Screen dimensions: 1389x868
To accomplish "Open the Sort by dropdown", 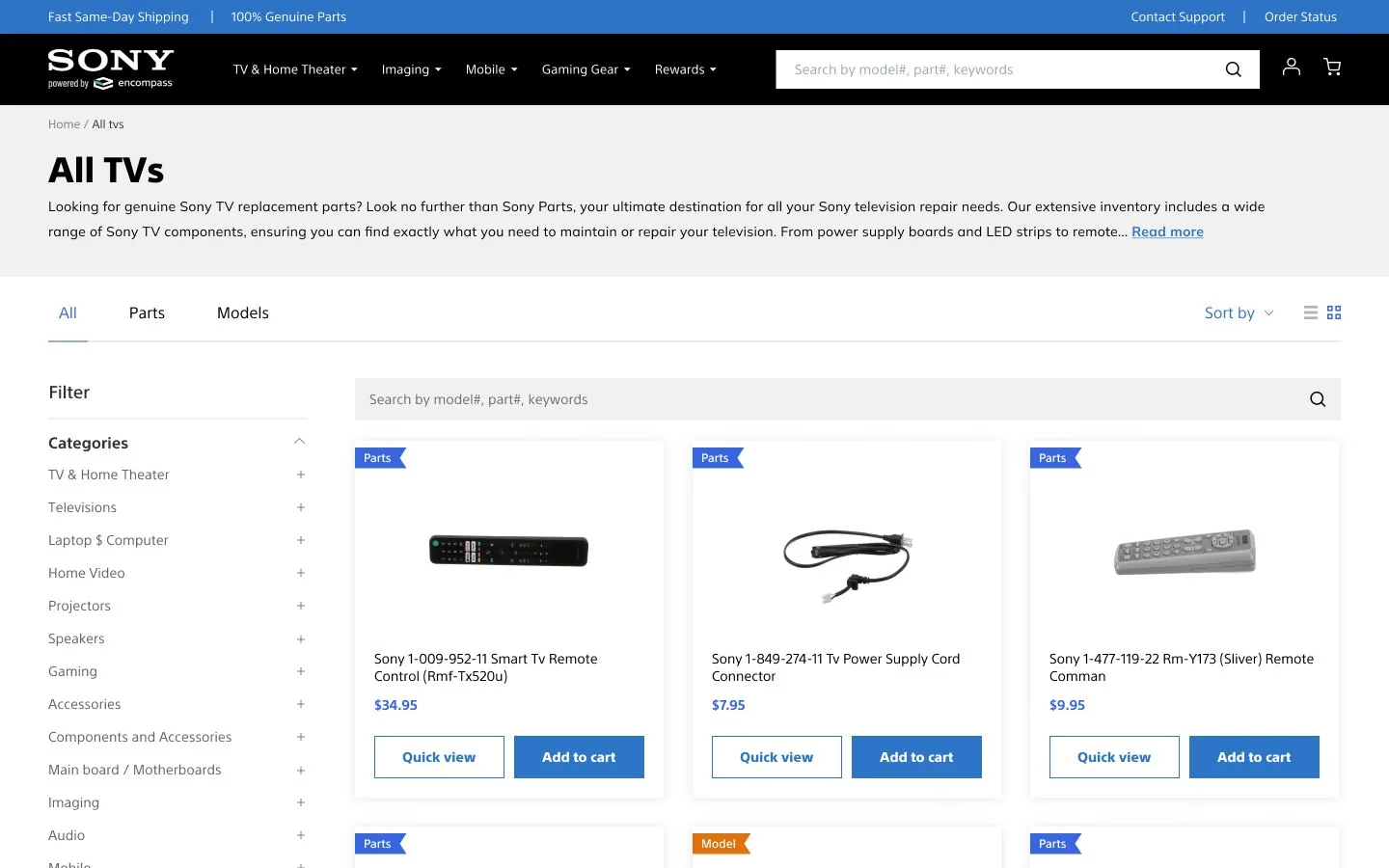I will (1239, 312).
